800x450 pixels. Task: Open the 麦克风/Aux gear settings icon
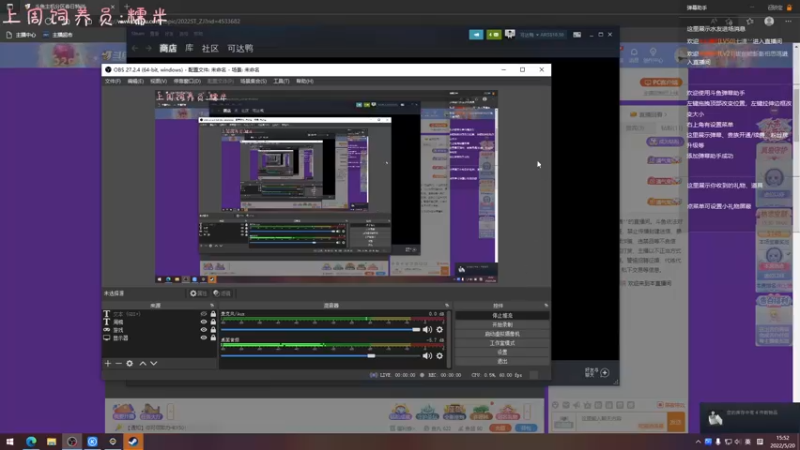point(439,330)
